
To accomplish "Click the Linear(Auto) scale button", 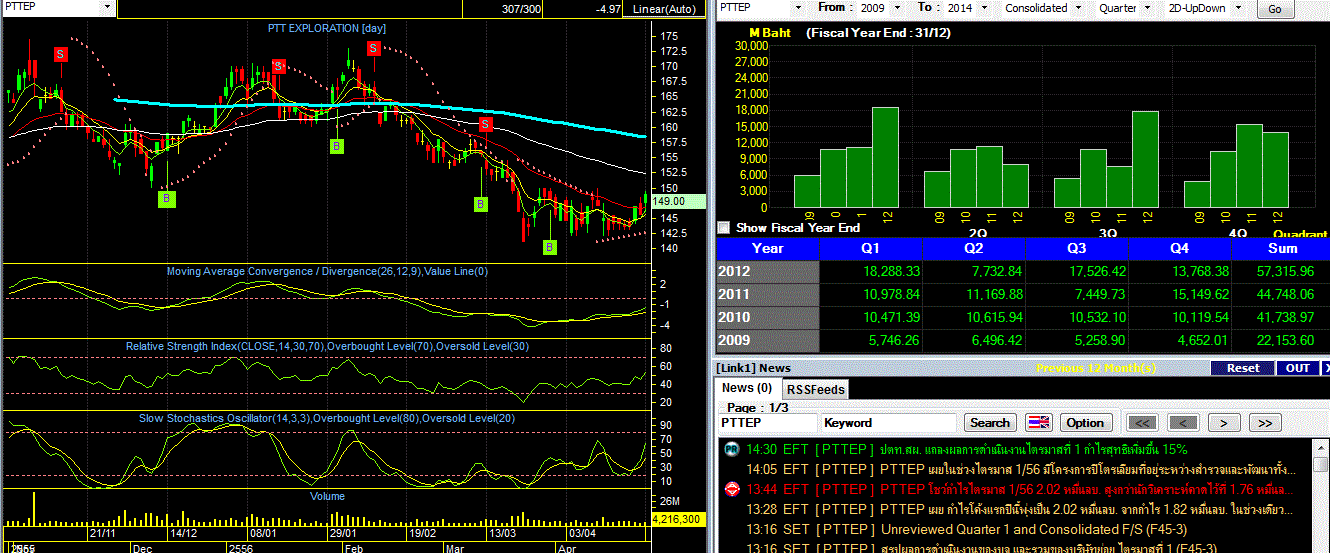I will tap(666, 8).
